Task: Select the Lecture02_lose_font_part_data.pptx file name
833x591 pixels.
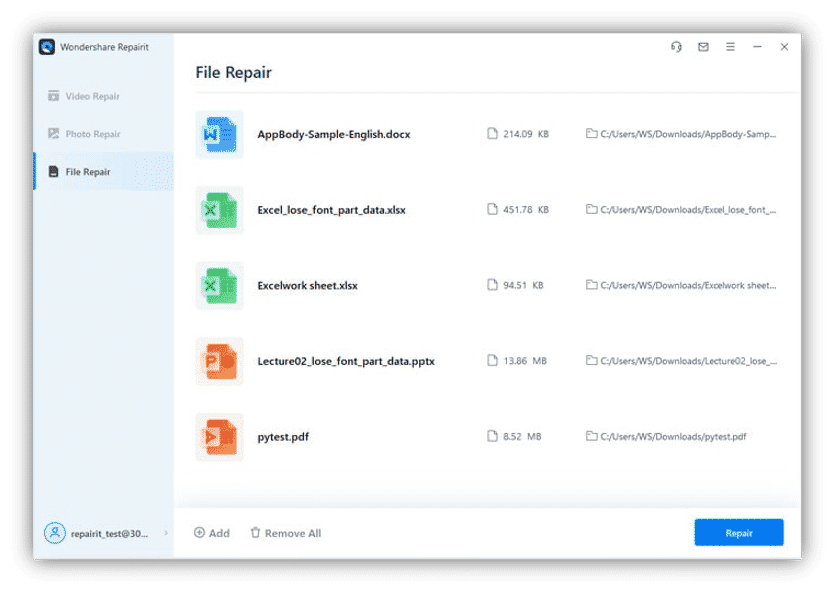Action: pos(346,361)
